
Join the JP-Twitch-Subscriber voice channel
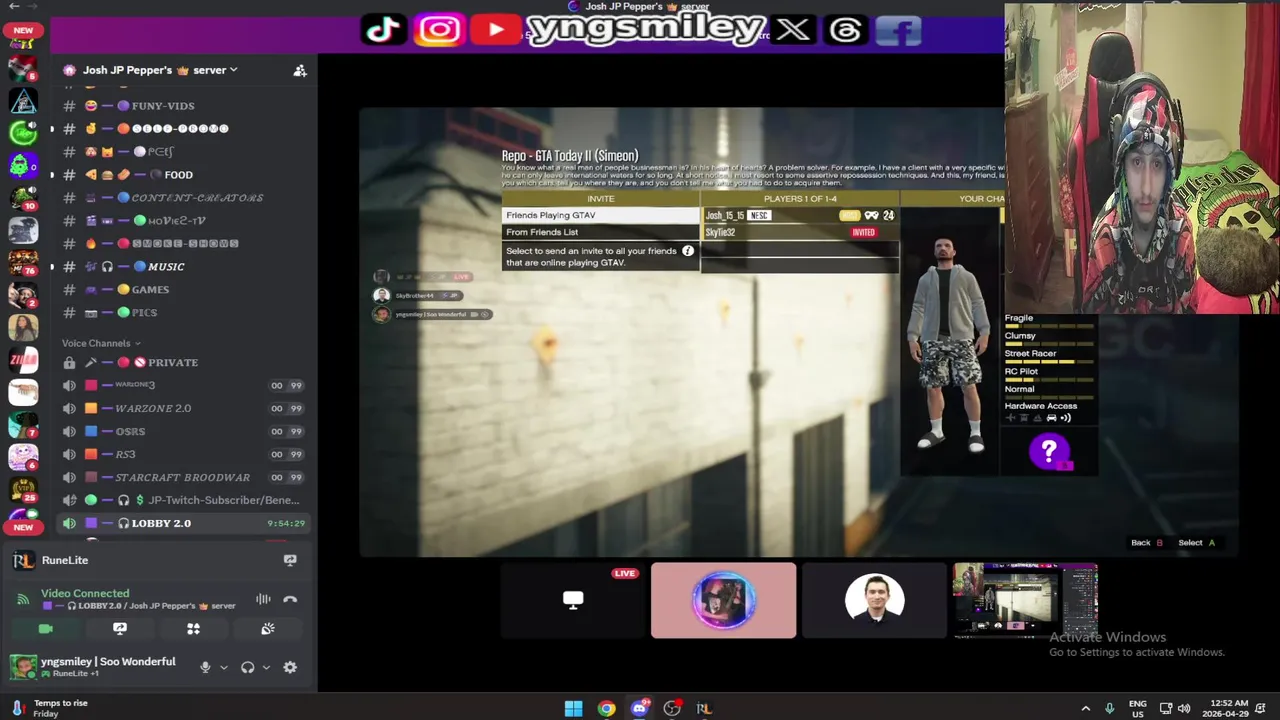pyautogui.click(x=185, y=500)
